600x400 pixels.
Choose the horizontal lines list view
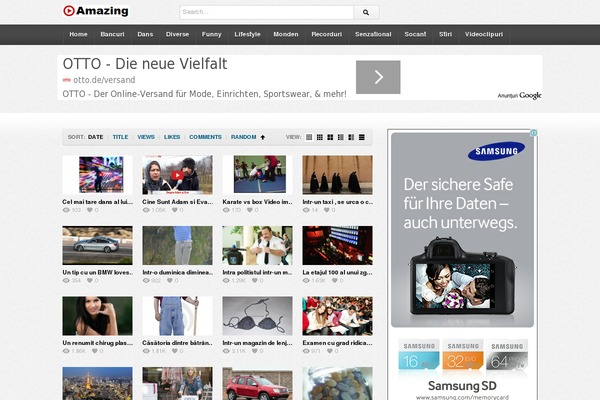click(x=363, y=137)
